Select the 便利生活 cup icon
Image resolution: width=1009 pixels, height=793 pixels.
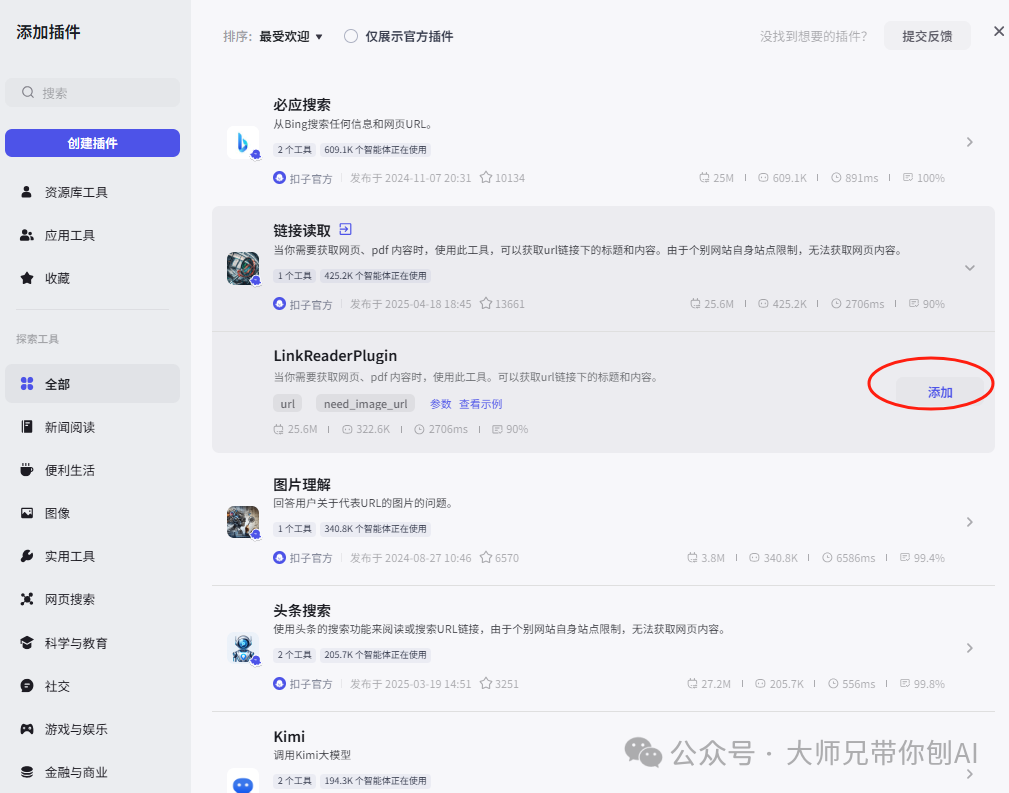26,470
